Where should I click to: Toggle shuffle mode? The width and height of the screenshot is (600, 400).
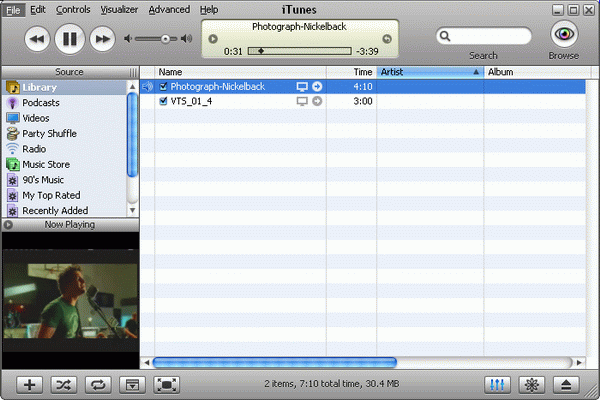tap(64, 385)
